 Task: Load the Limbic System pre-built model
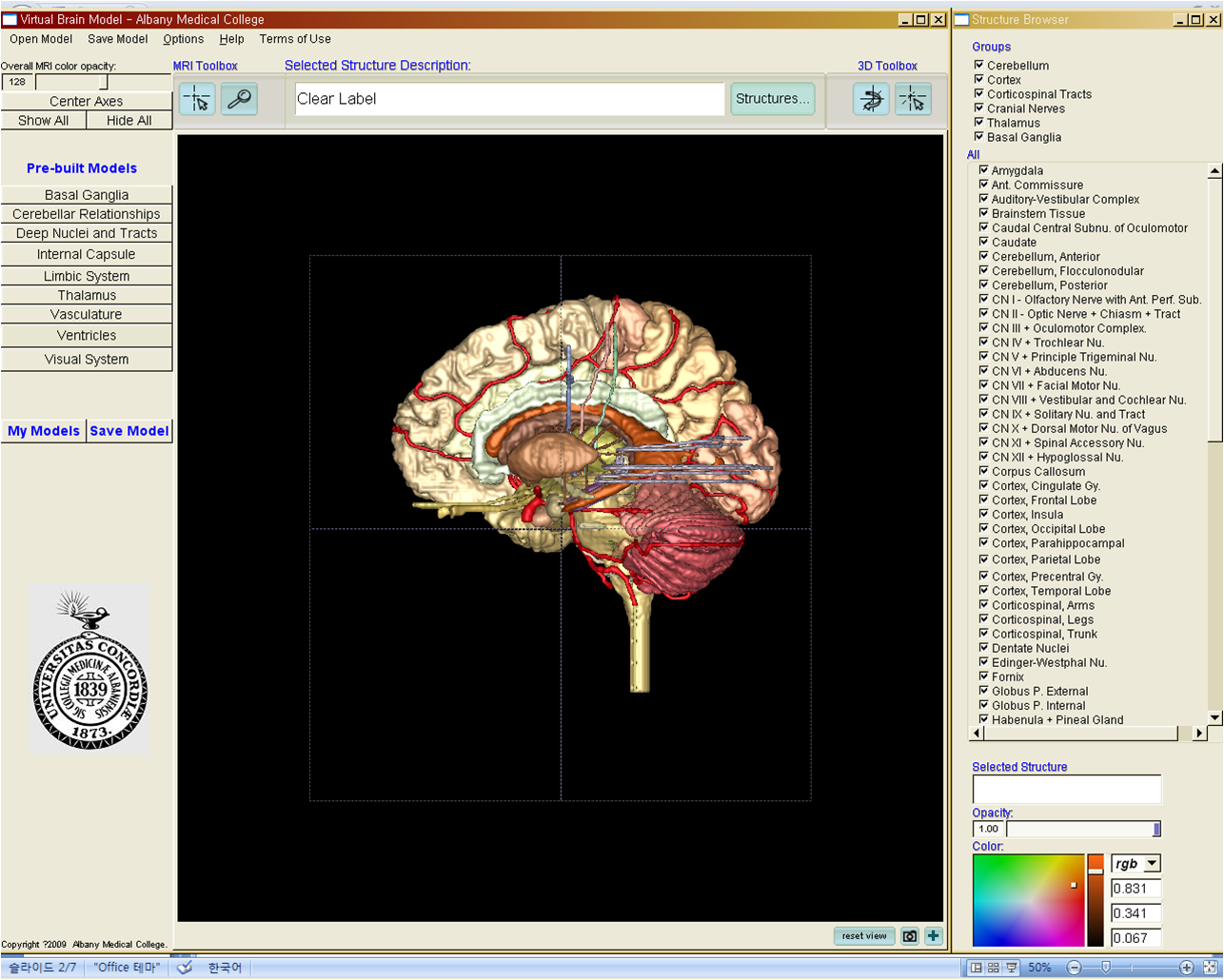[x=87, y=276]
